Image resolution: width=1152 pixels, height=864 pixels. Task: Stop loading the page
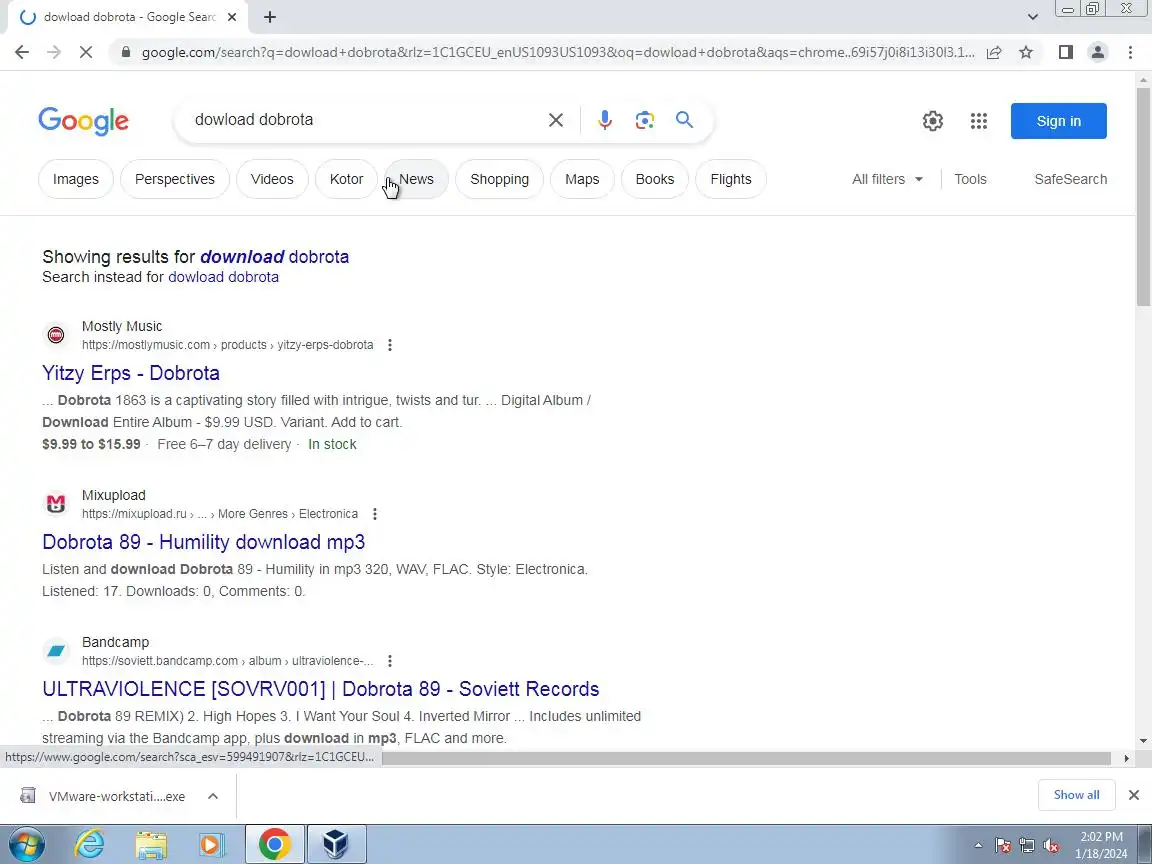(85, 52)
